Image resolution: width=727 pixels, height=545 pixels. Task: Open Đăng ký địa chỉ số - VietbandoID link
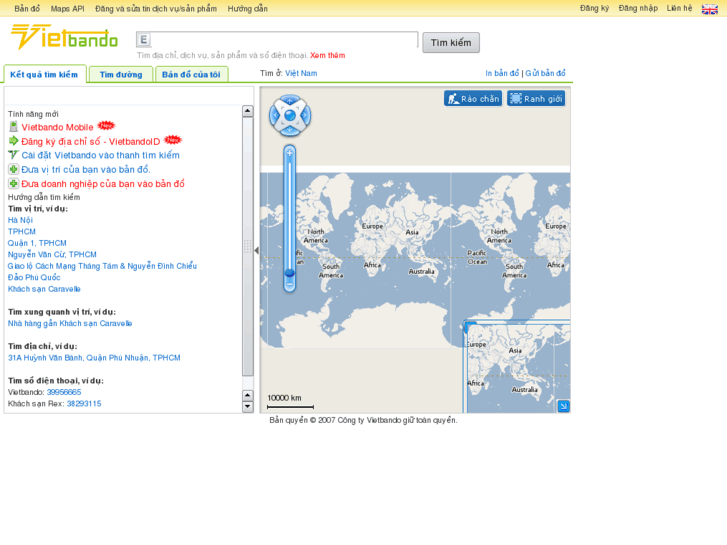click(91, 141)
